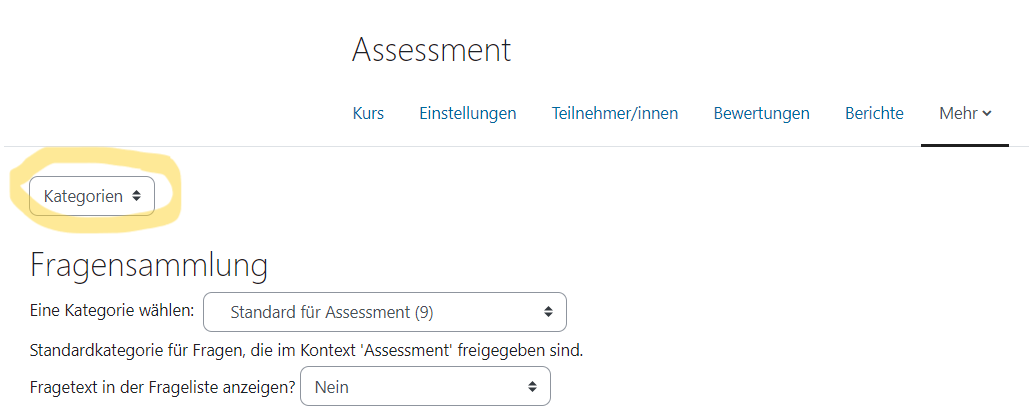Image resolution: width=1029 pixels, height=412 pixels.
Task: Click the Assessment course title
Action: click(x=431, y=50)
